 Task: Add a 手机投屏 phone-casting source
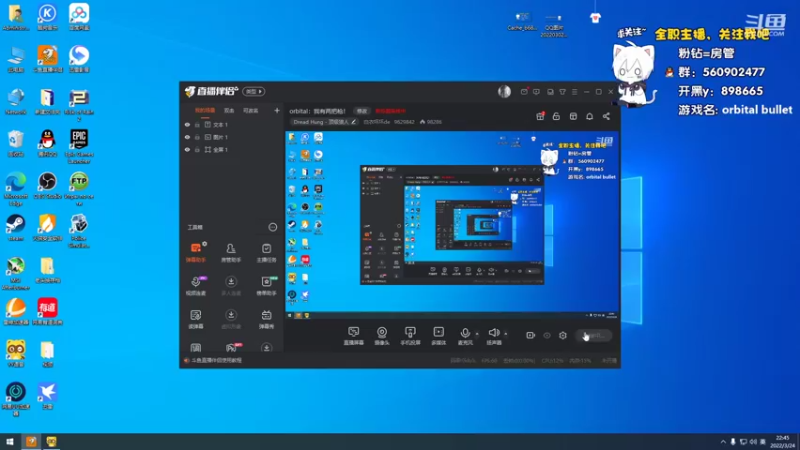(410, 336)
